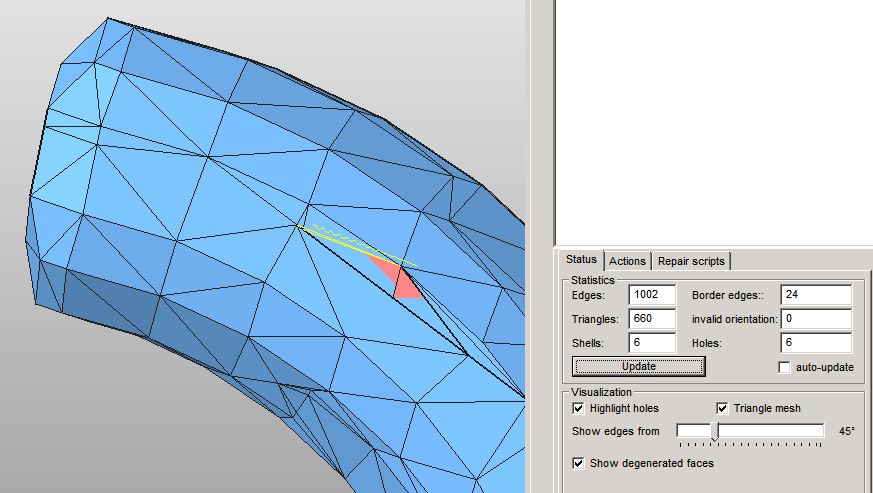Image resolution: width=873 pixels, height=493 pixels.
Task: Open the Repair scripts tab
Action: click(x=691, y=261)
